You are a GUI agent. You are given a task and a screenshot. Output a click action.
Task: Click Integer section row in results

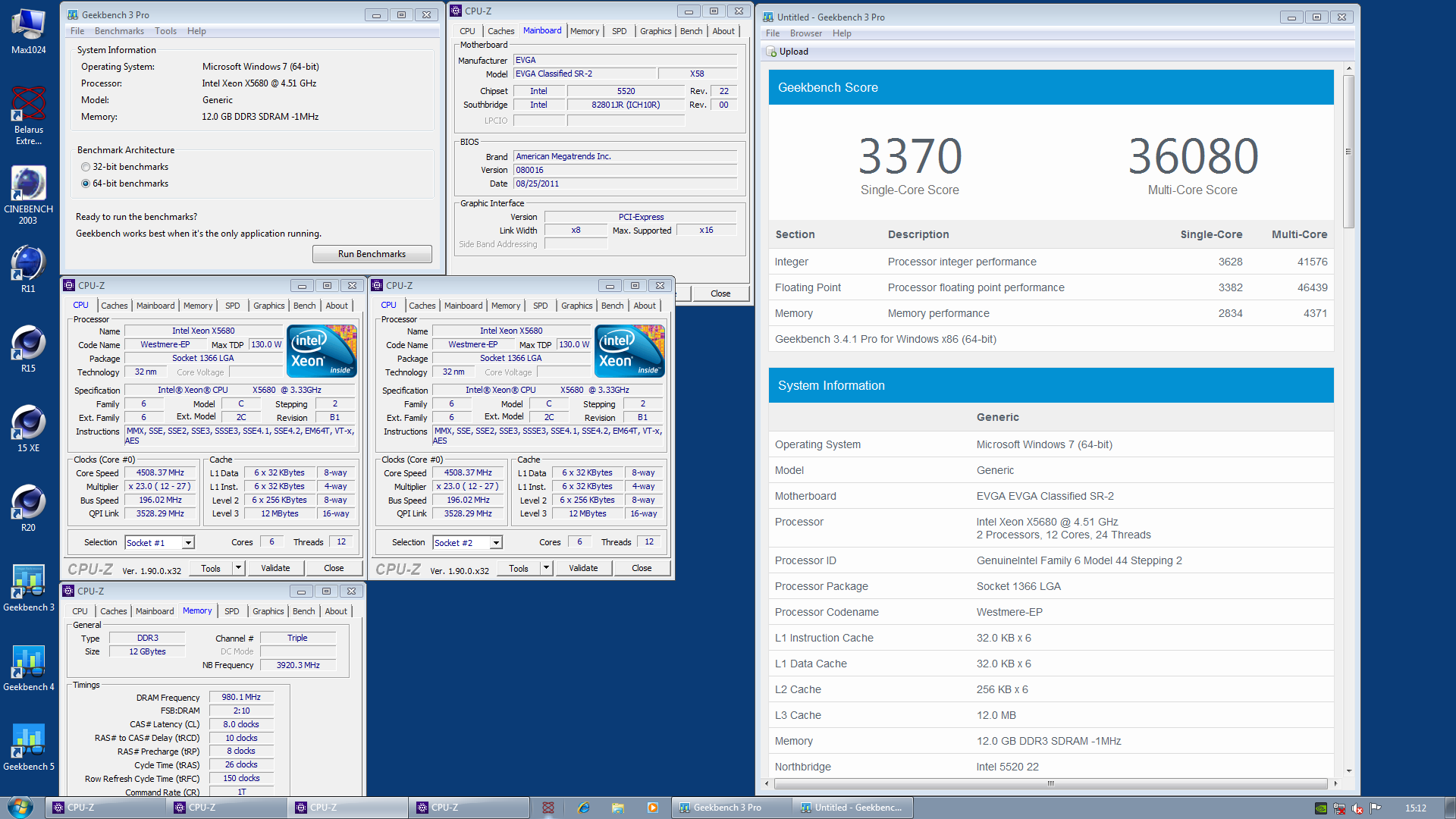[x=1051, y=262]
